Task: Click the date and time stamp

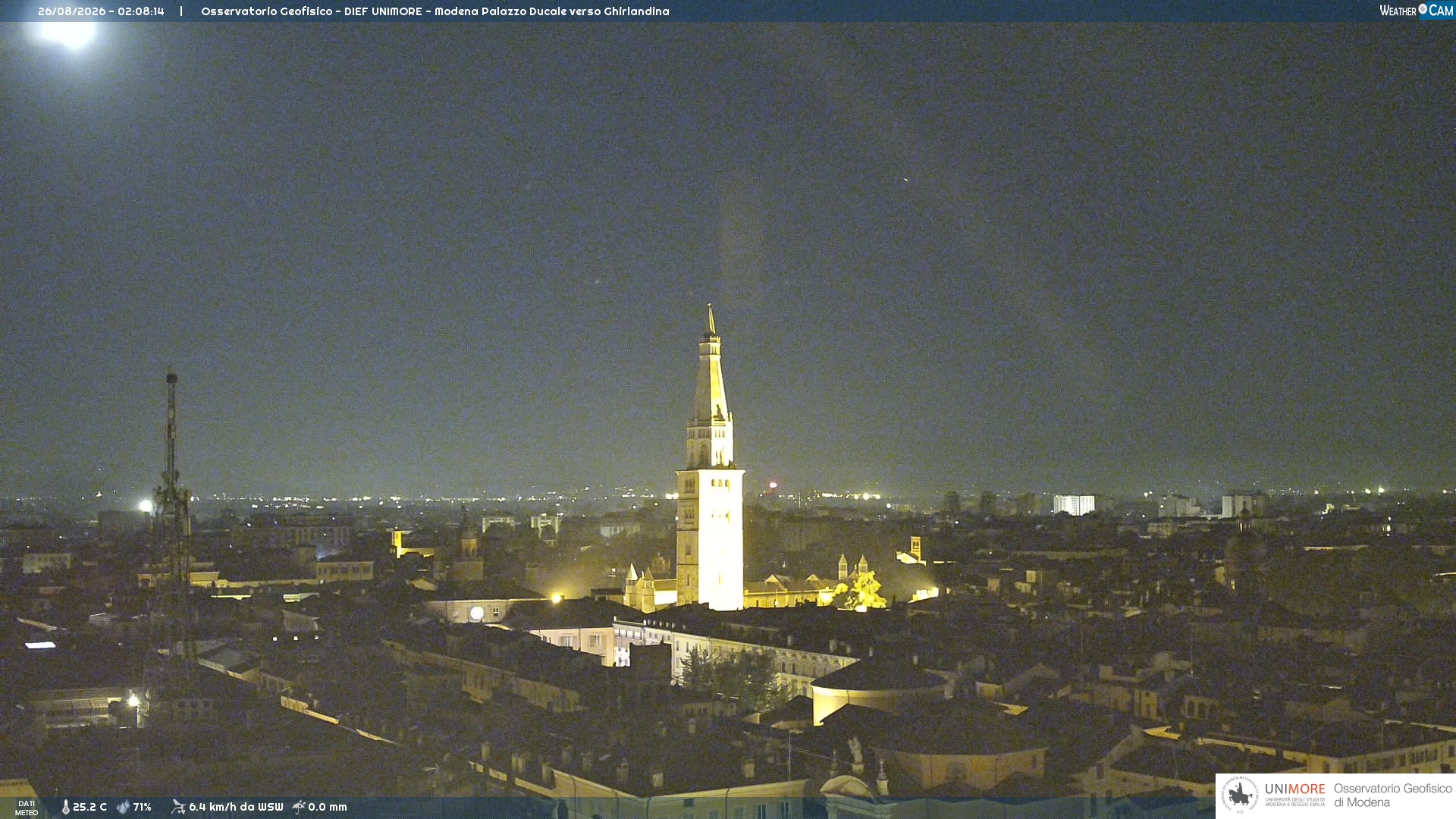Action: 101,11
